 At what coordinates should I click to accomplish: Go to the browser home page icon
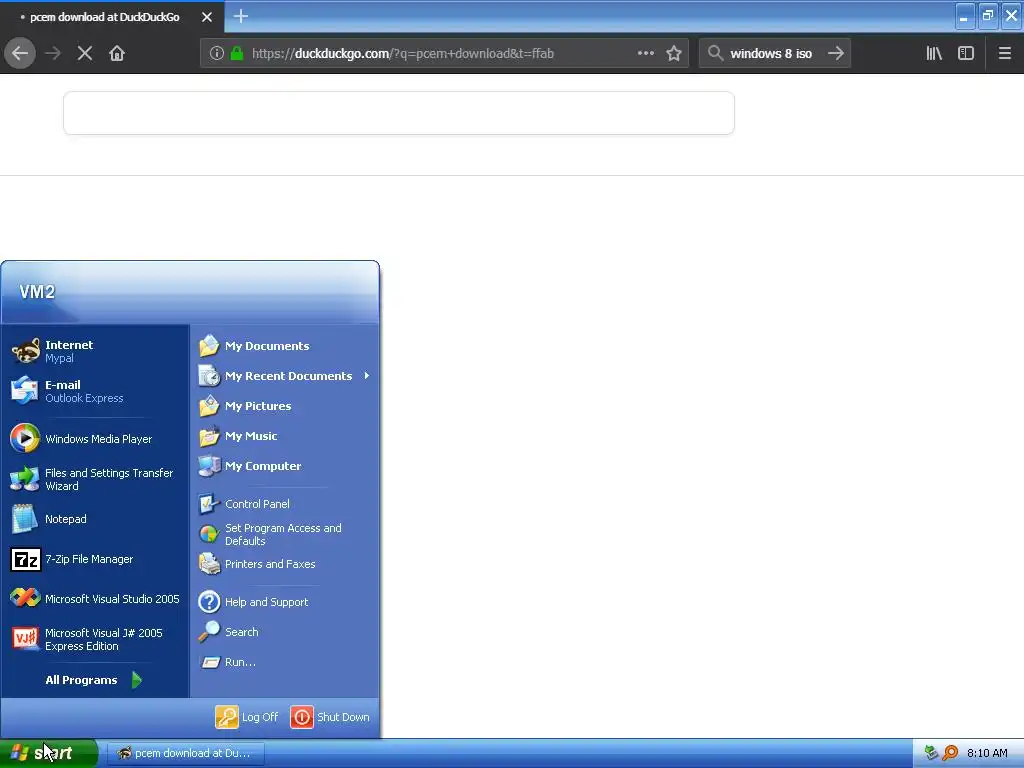(x=117, y=54)
